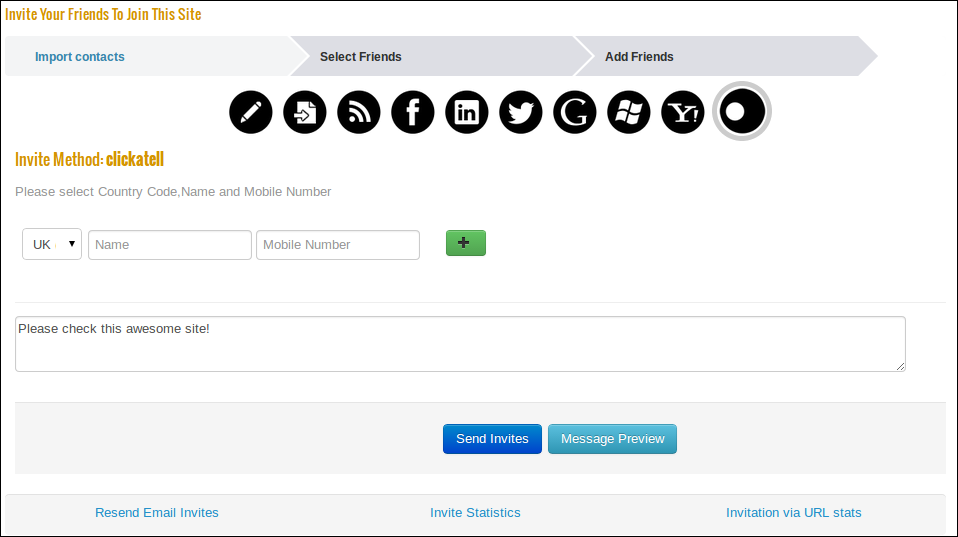Viewport: 958px width, 537px height.
Task: Open the Add Friends step
Action: click(x=639, y=57)
